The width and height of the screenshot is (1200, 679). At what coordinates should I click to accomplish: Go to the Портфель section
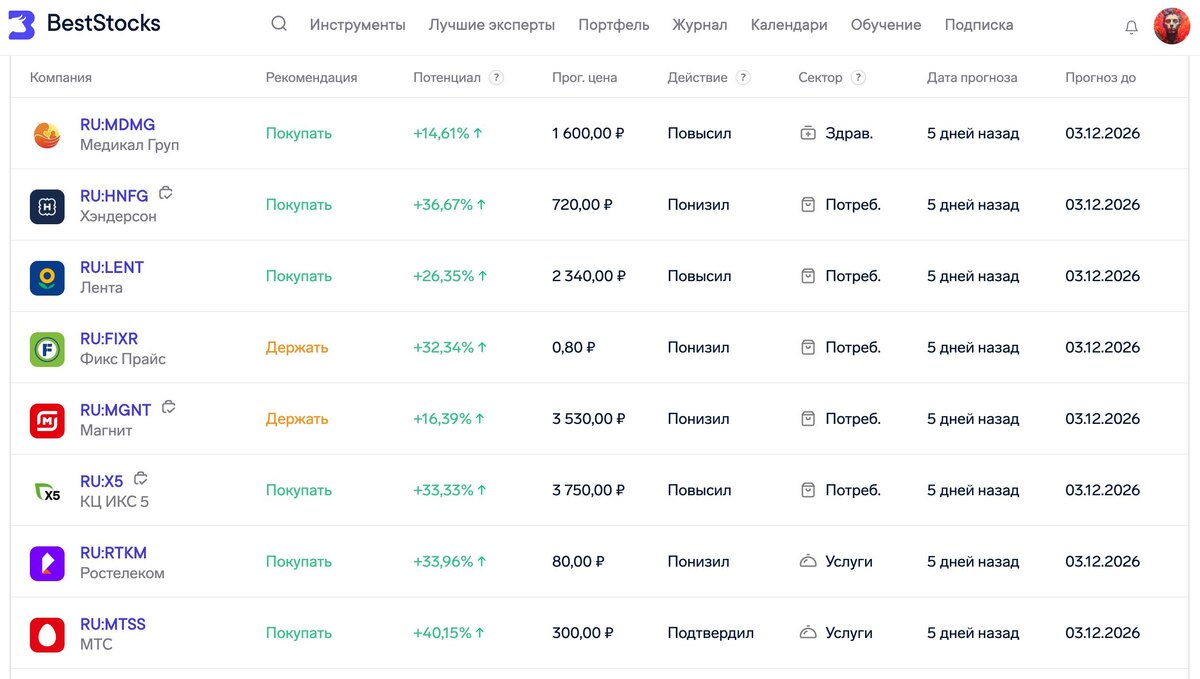coord(614,25)
